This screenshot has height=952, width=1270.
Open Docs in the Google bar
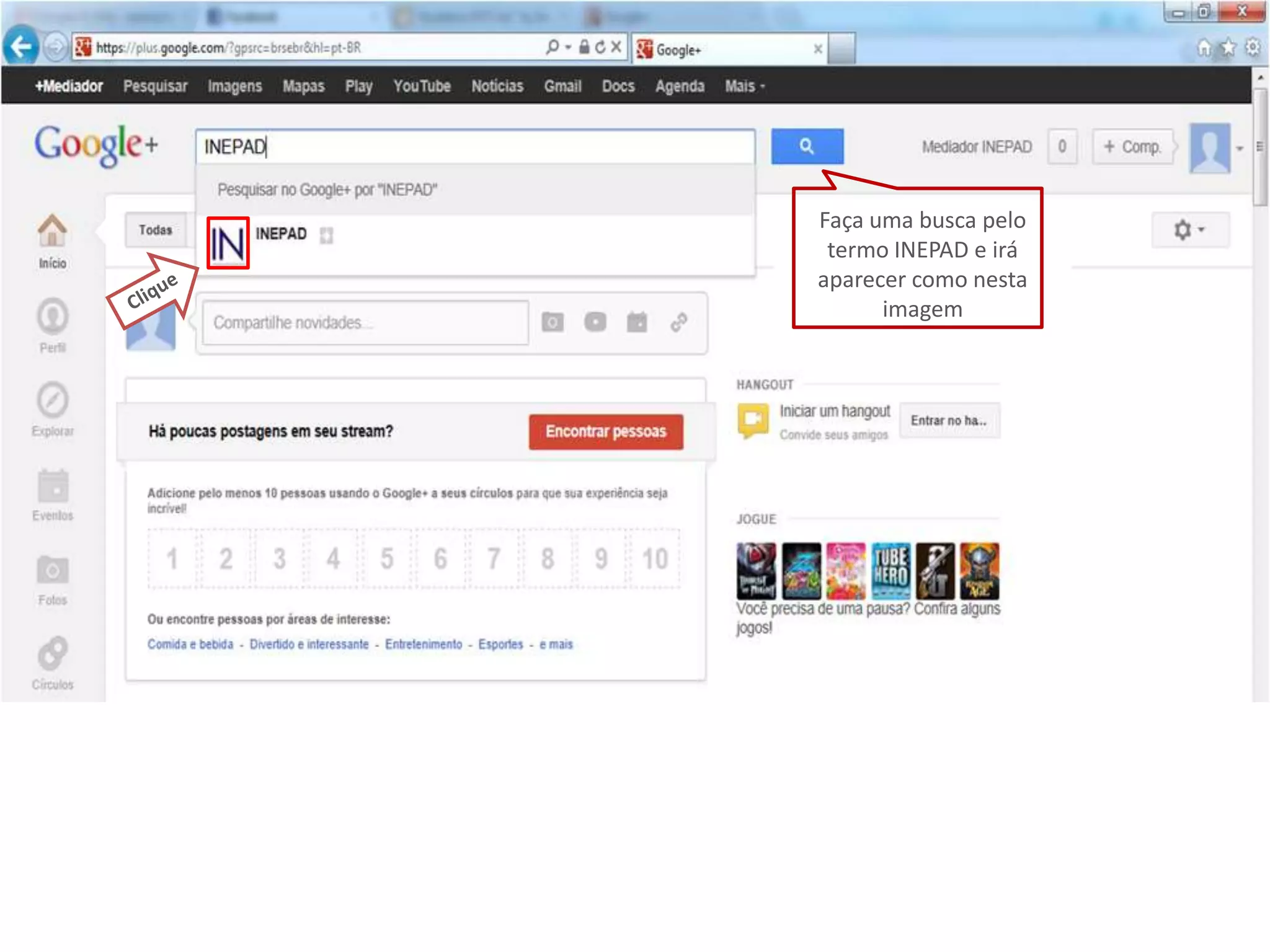coord(618,86)
